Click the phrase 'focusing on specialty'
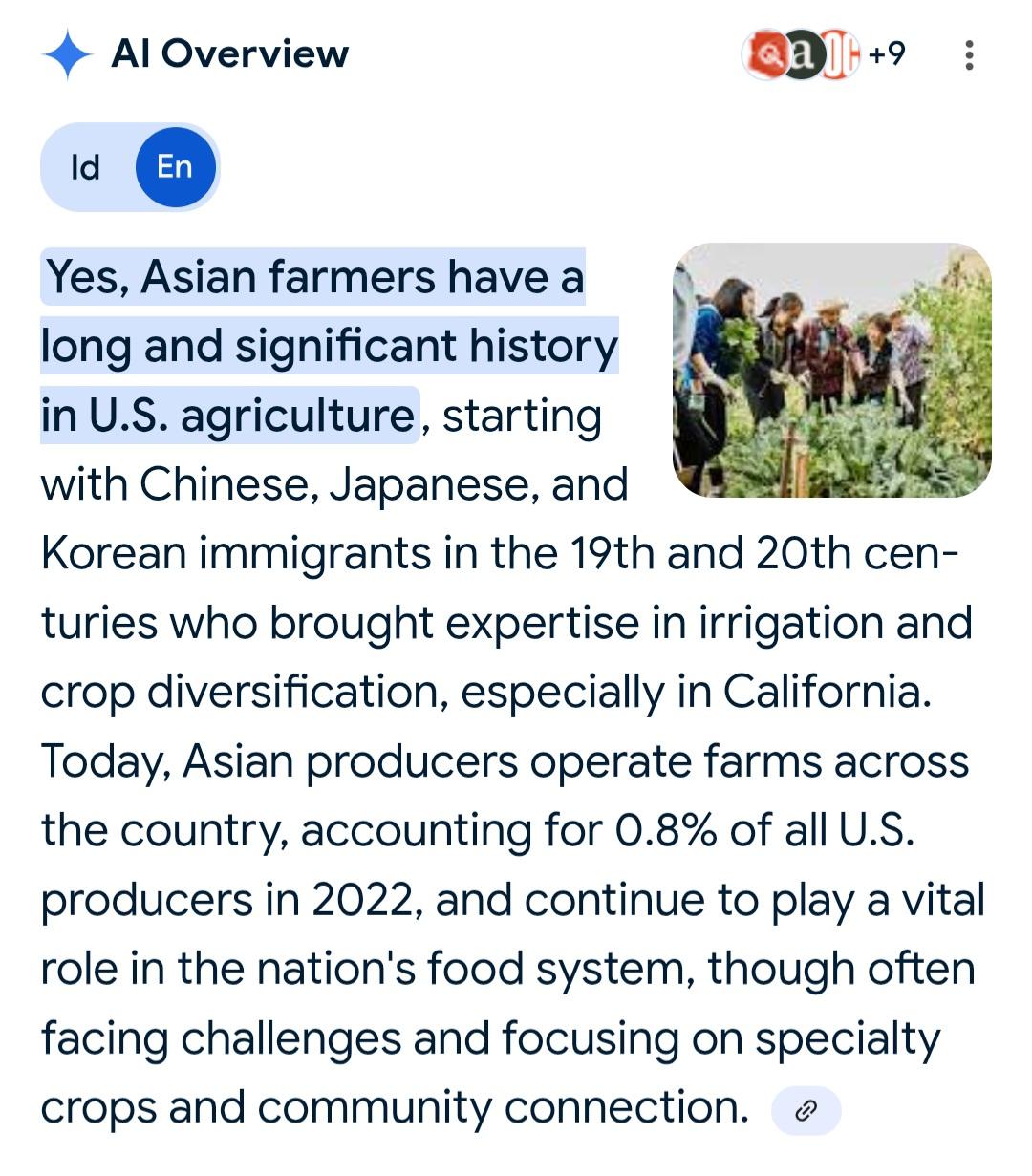 tap(721, 1039)
